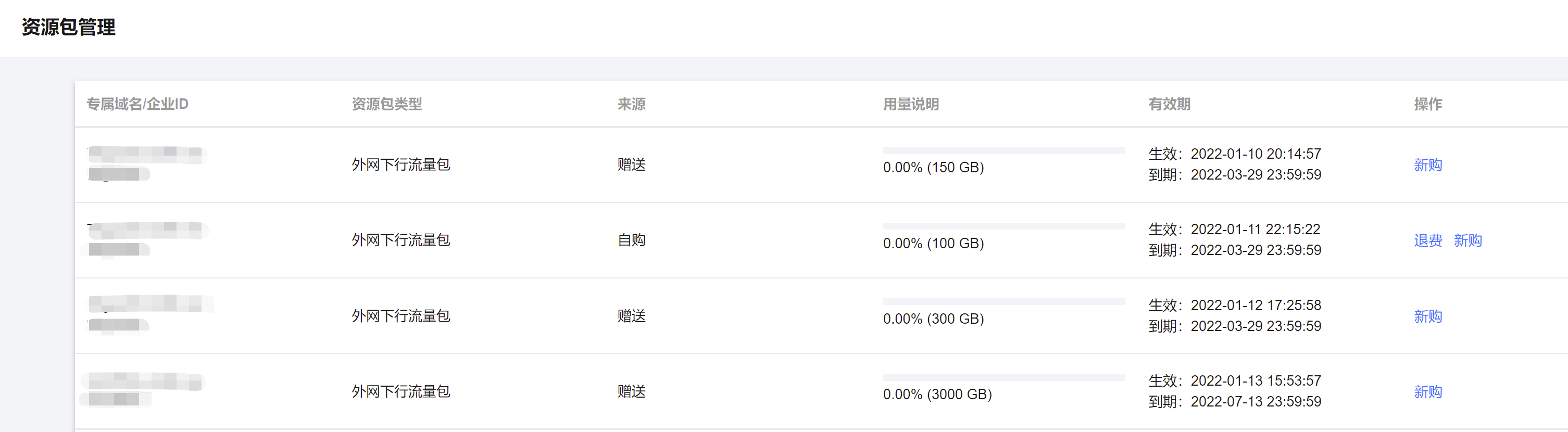This screenshot has width=1568, height=432.
Task: Click the 用量说明 column header
Action: pyautogui.click(x=911, y=104)
